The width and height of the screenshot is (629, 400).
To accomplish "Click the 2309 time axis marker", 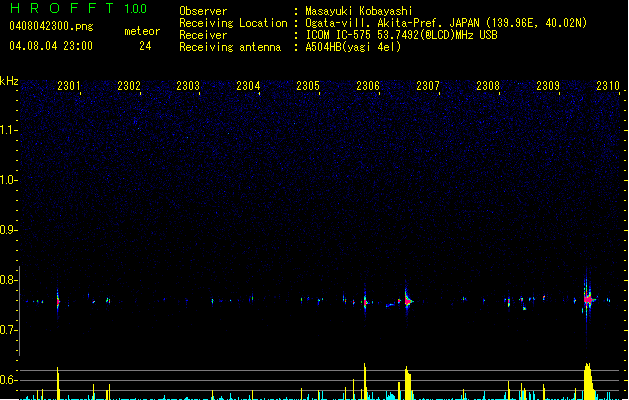I will click(548, 86).
